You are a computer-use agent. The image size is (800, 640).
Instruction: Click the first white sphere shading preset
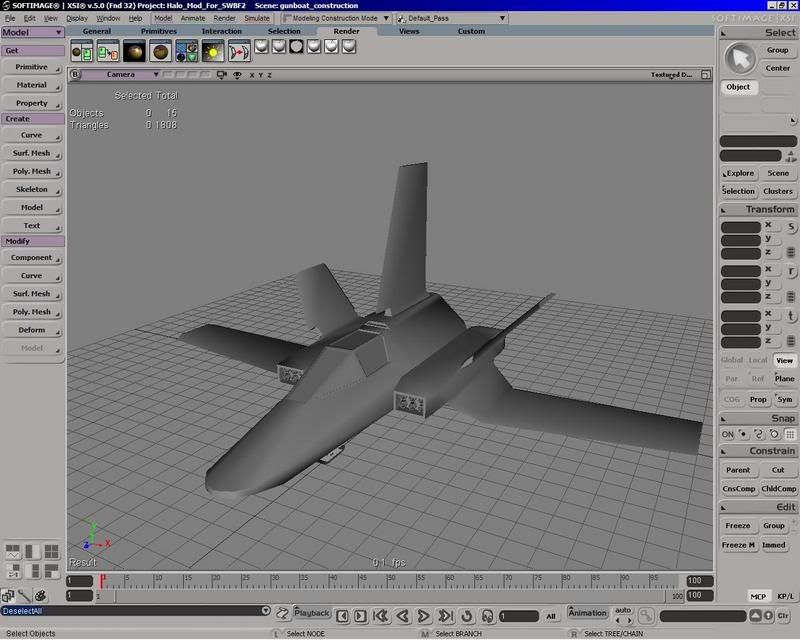pyautogui.click(x=262, y=47)
